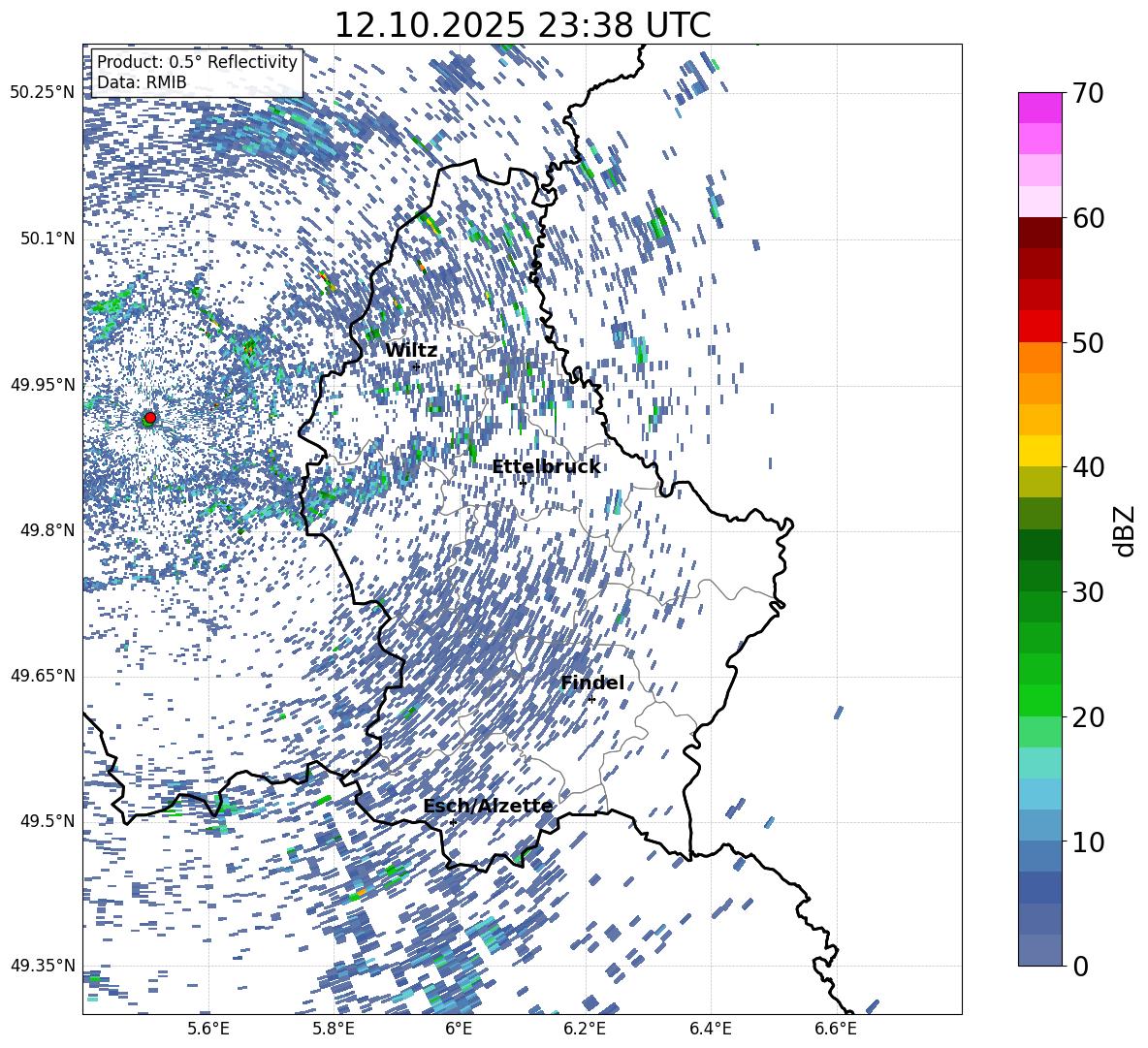
Task: Click the 50.1°N latitude label
Action: pos(48,238)
